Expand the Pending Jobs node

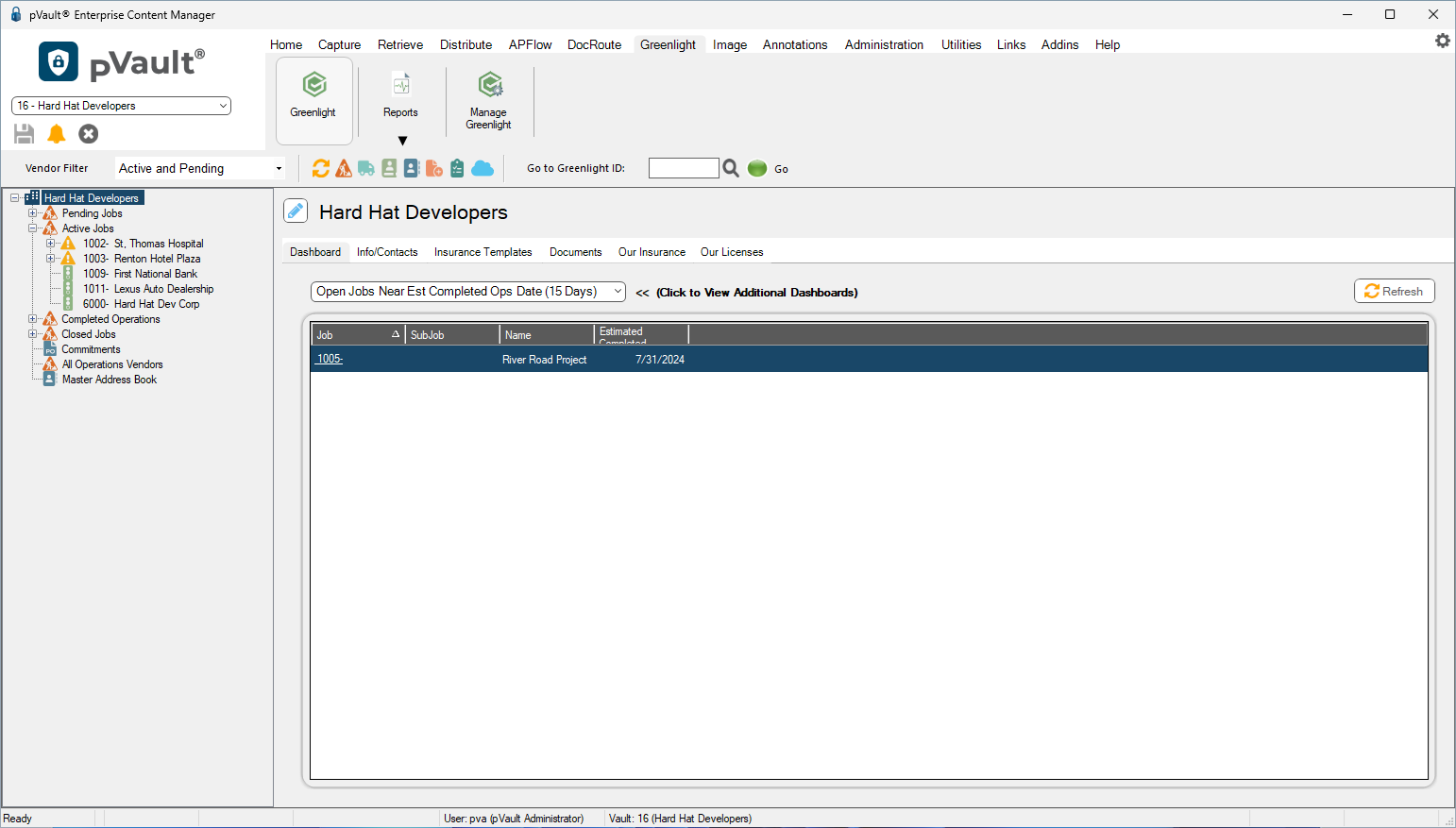33,213
